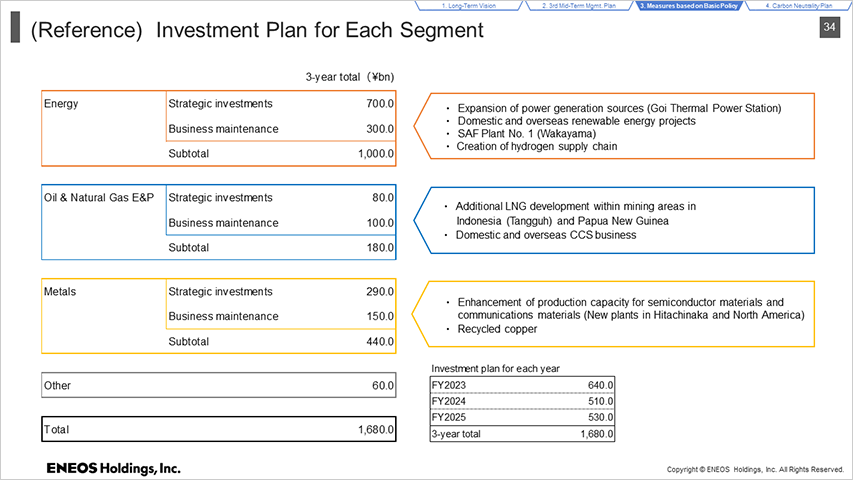Image resolution: width=853 pixels, height=480 pixels.
Task: Click the slide title Investment Plan for Each Segment
Action: tap(319, 30)
